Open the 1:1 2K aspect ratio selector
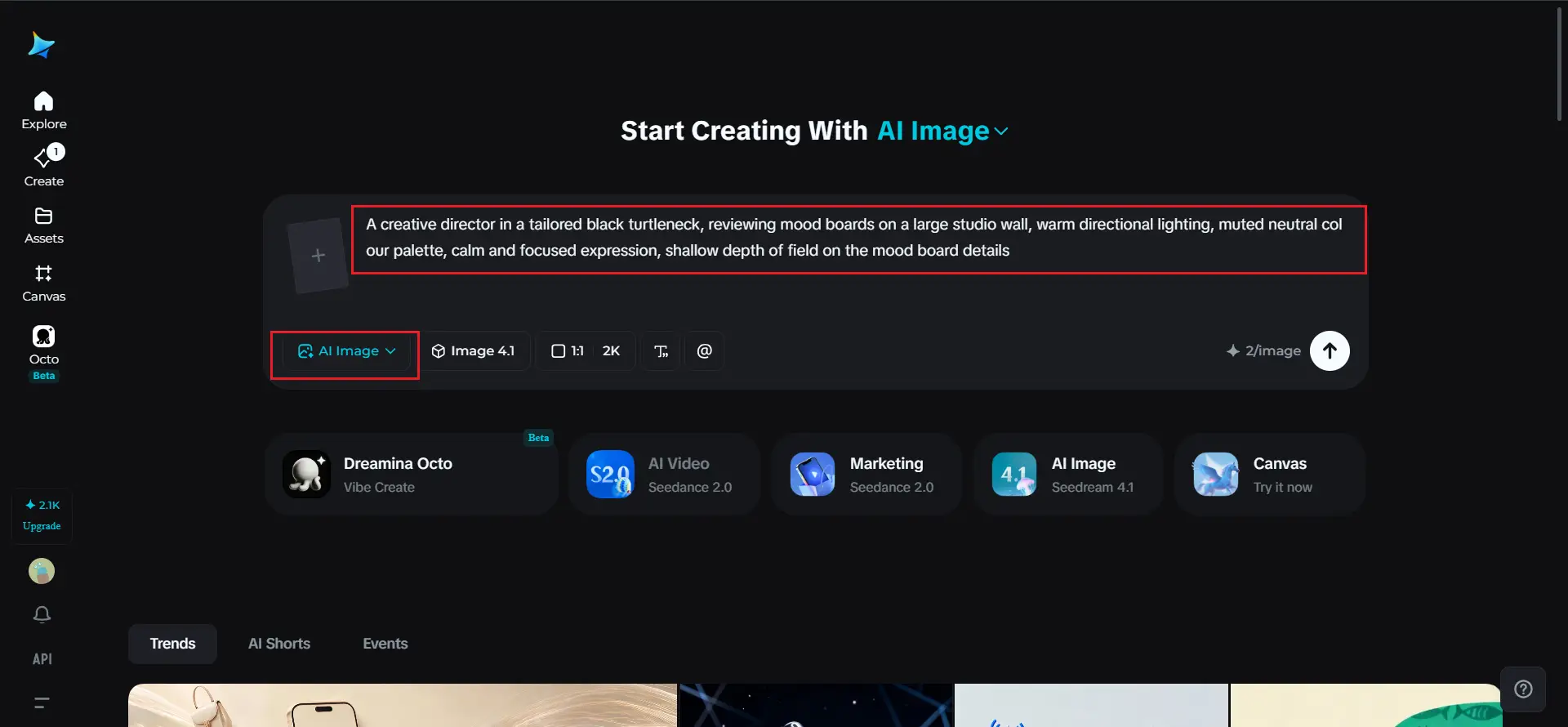This screenshot has height=727, width=1568. 586,350
